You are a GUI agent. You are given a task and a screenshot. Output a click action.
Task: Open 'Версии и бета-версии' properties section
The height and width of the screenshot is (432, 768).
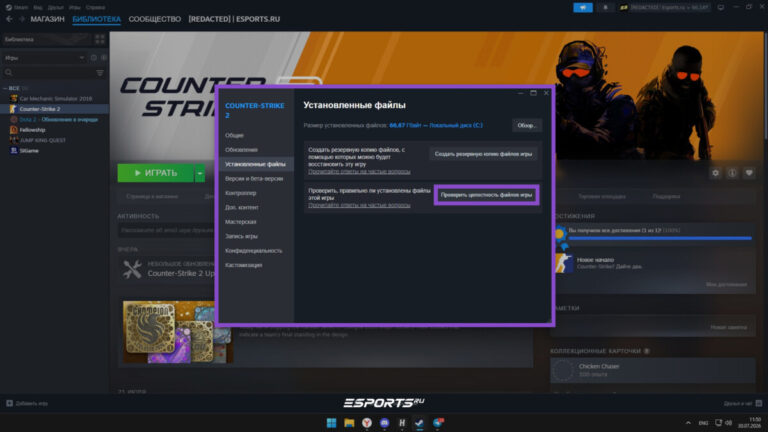click(256, 179)
